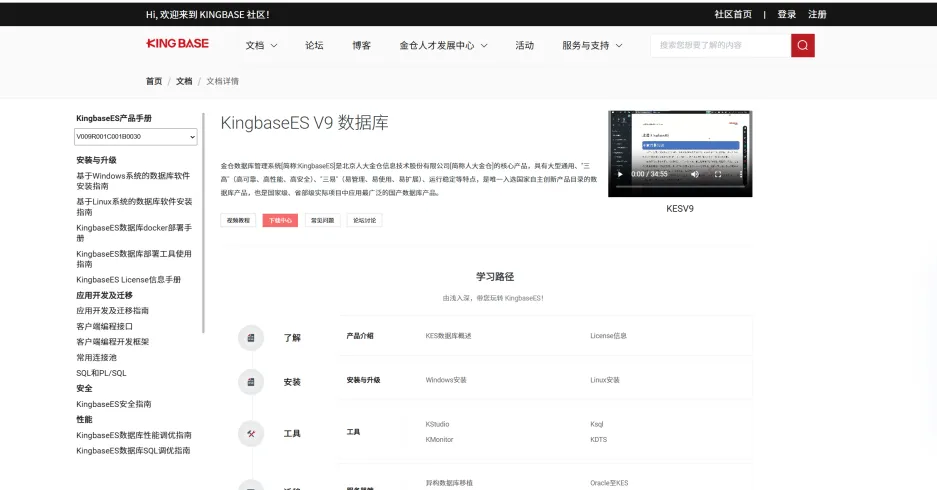The width and height of the screenshot is (937, 490).
Task: Open the version V009R001C001B0030 dropdown
Action: [136, 137]
